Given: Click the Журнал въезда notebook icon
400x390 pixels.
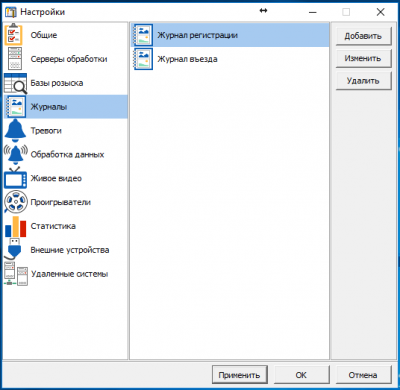Looking at the screenshot, I should coord(143,59).
